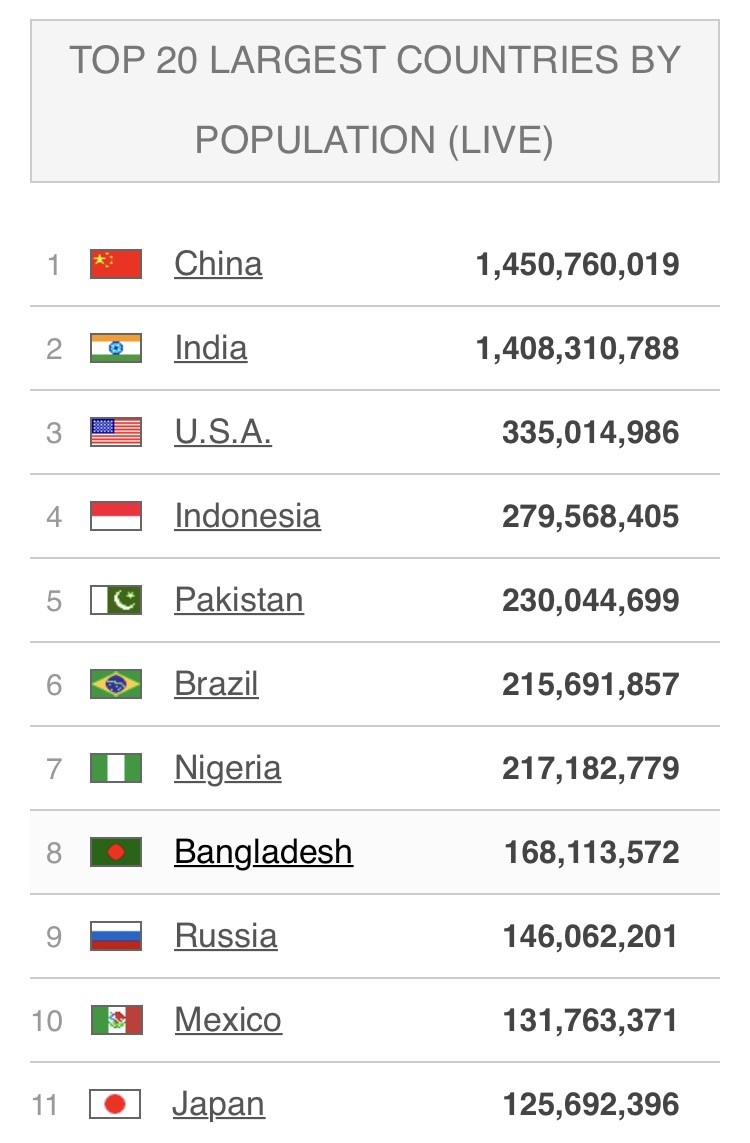Open the China country link

[x=218, y=264]
